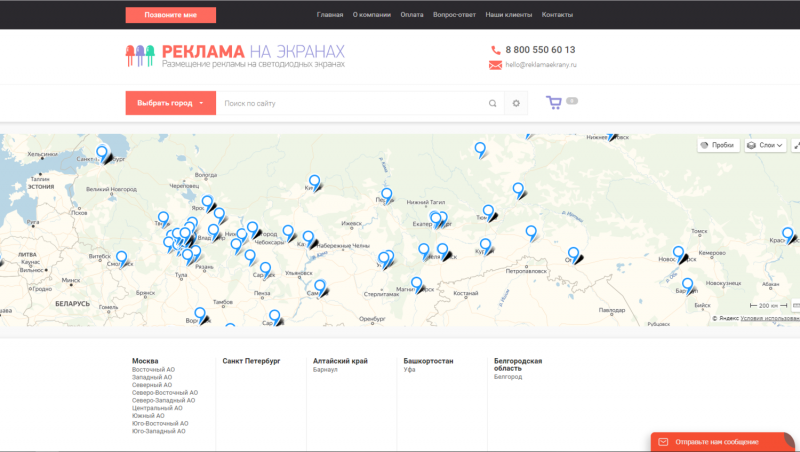This screenshot has width=800, height=452.
Task: Click the map pin at Омск
Action: (x=573, y=255)
